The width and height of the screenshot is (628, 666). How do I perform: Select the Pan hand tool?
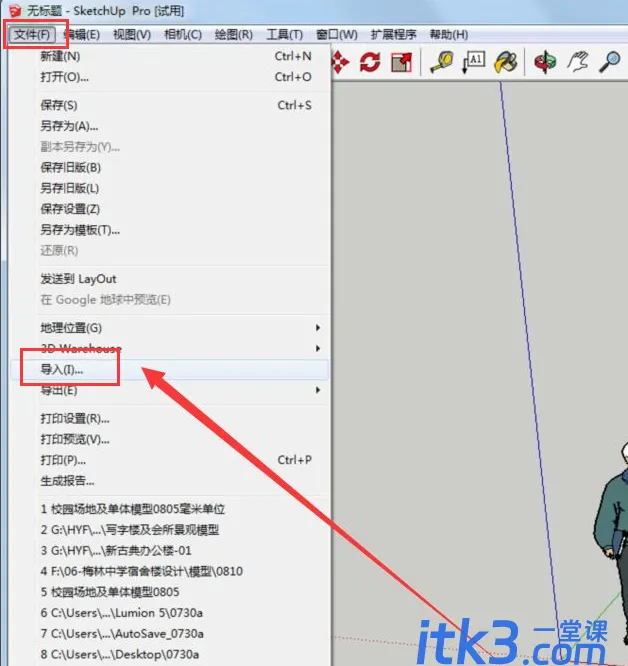coord(578,63)
